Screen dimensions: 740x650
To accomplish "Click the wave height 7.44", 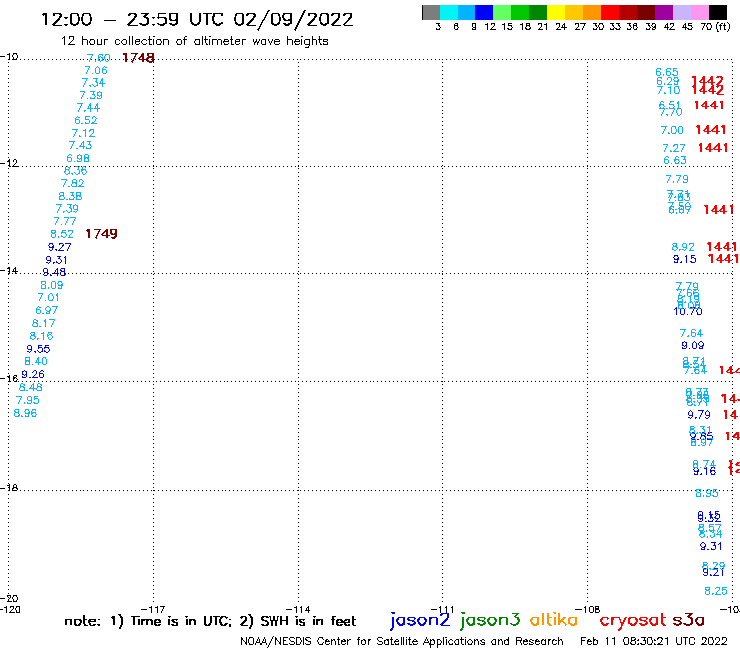I will 88,108.
